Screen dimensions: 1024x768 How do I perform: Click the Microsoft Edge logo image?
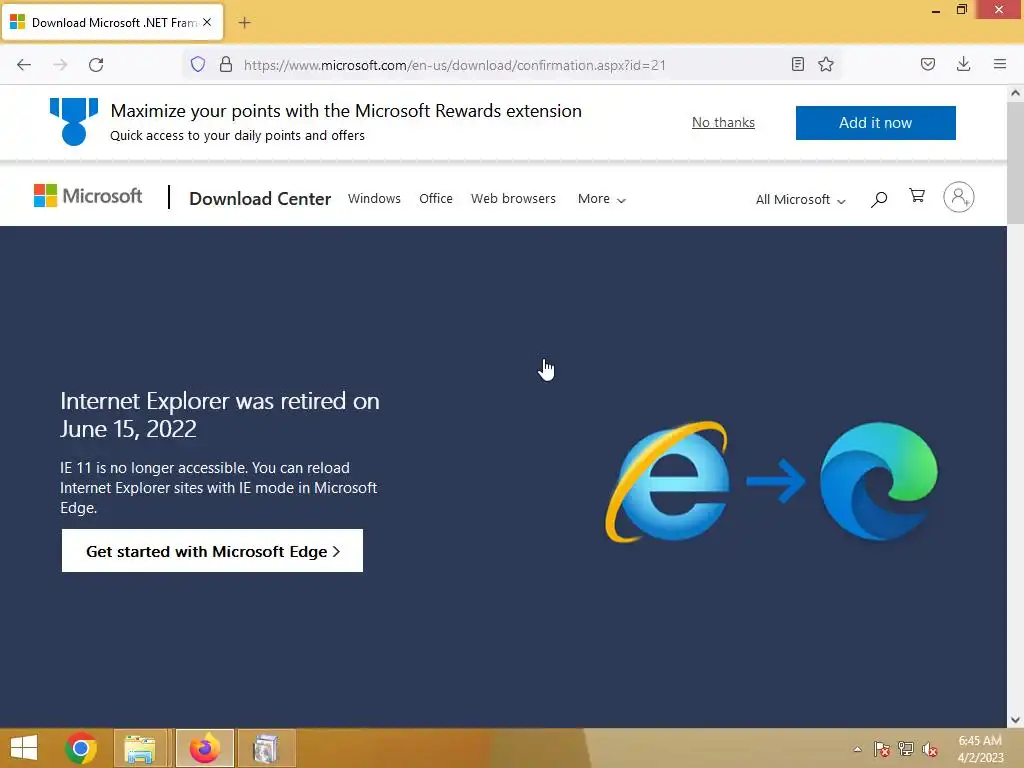878,481
